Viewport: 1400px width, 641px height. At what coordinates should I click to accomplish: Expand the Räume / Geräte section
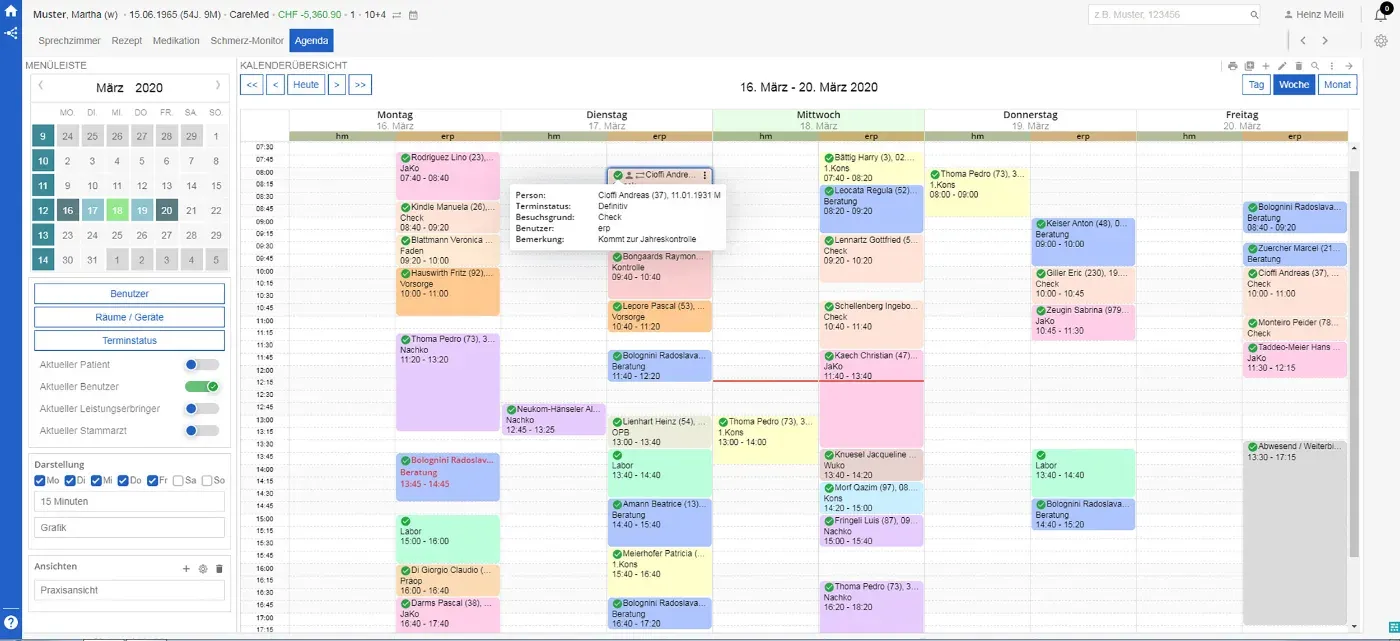point(129,317)
